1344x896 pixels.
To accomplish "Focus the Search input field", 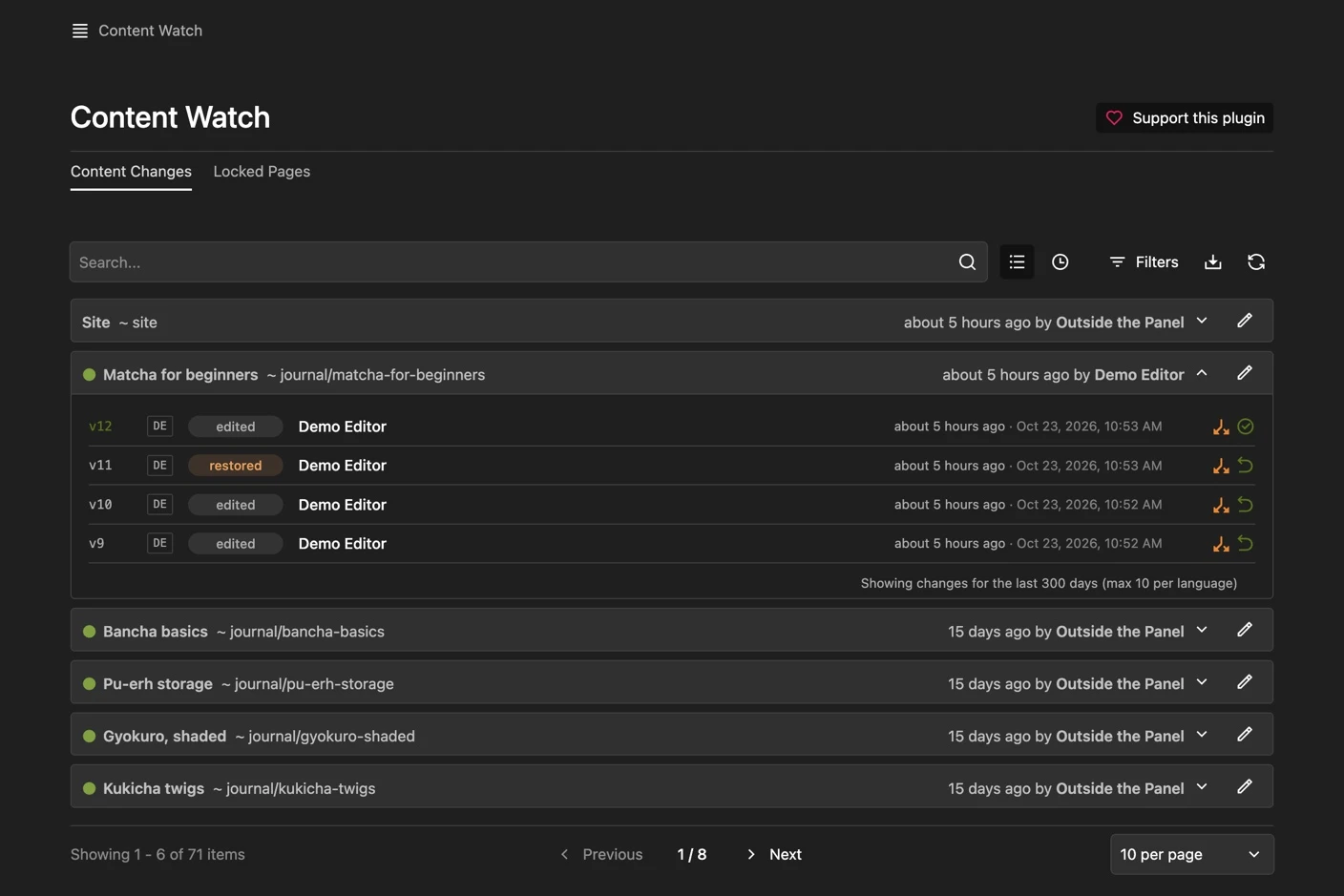I will [x=528, y=262].
